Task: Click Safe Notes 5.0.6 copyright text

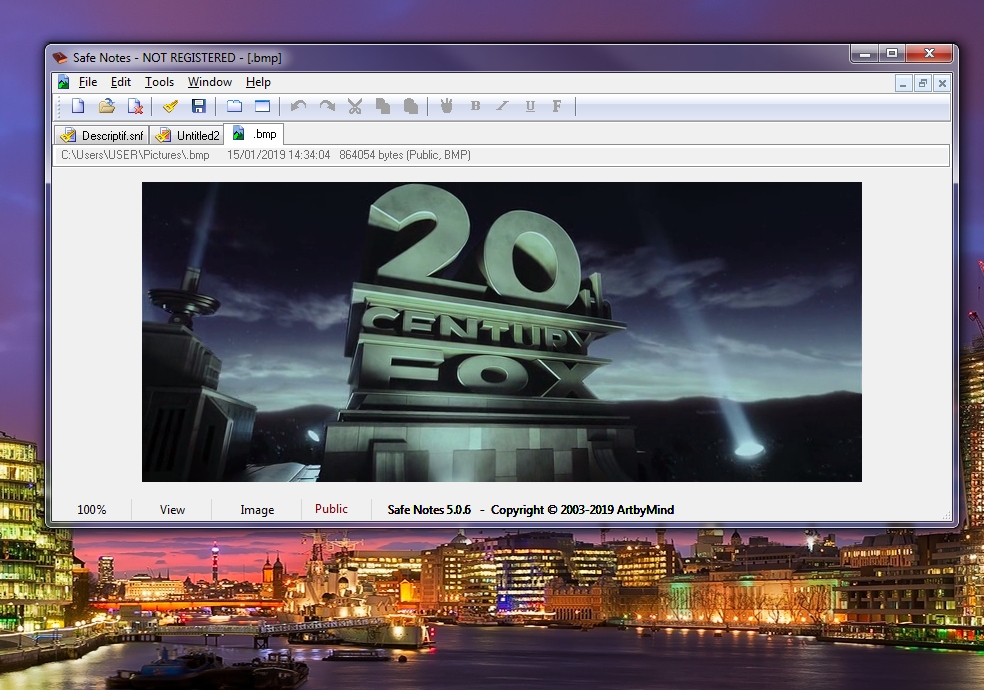Action: [x=531, y=510]
